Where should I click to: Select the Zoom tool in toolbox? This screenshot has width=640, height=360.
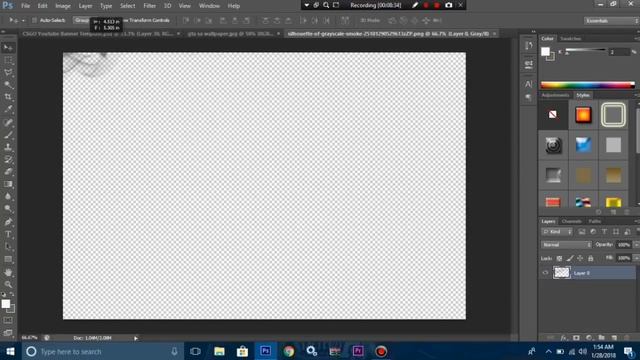point(8,284)
